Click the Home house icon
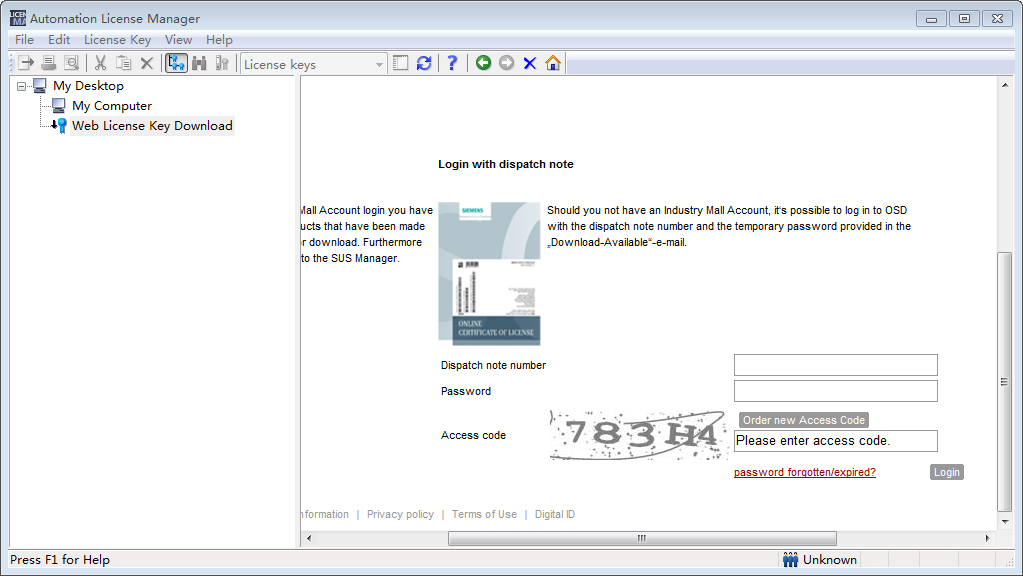Screen dimensions: 1023x576 [553, 63]
